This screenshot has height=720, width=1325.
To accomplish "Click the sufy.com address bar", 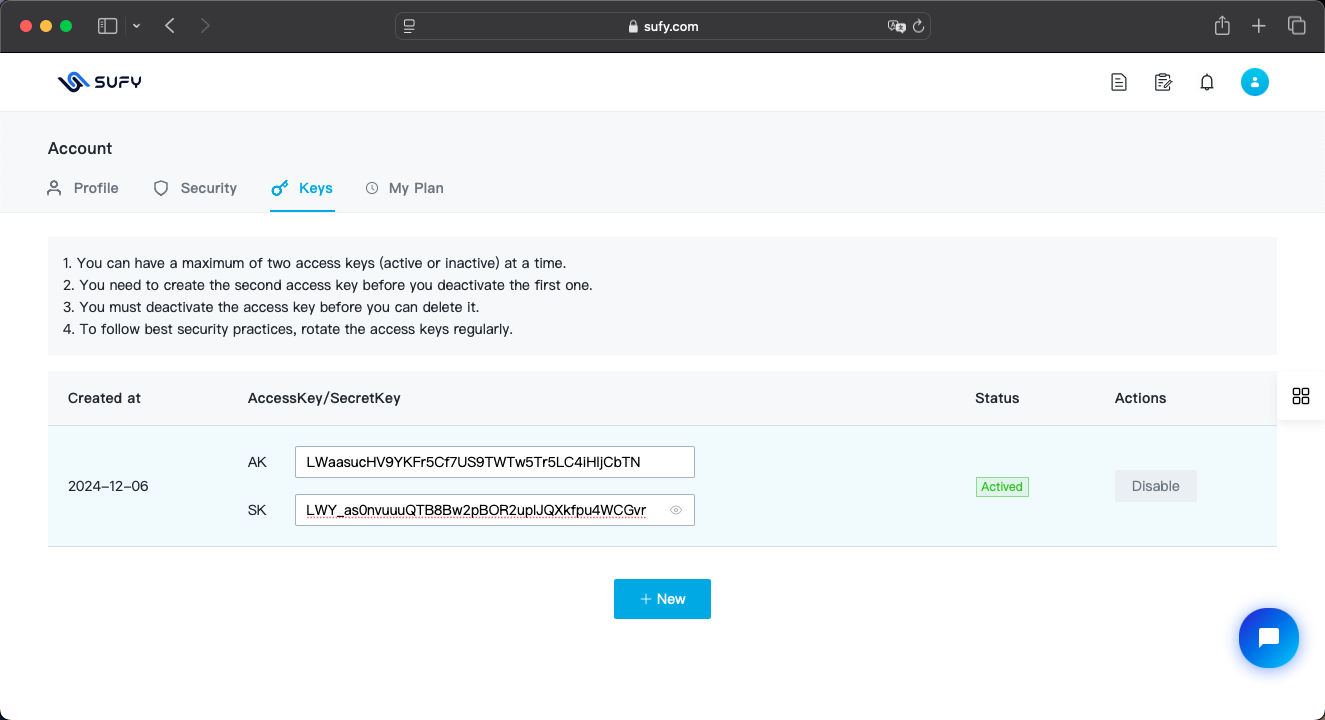I will pos(663,26).
